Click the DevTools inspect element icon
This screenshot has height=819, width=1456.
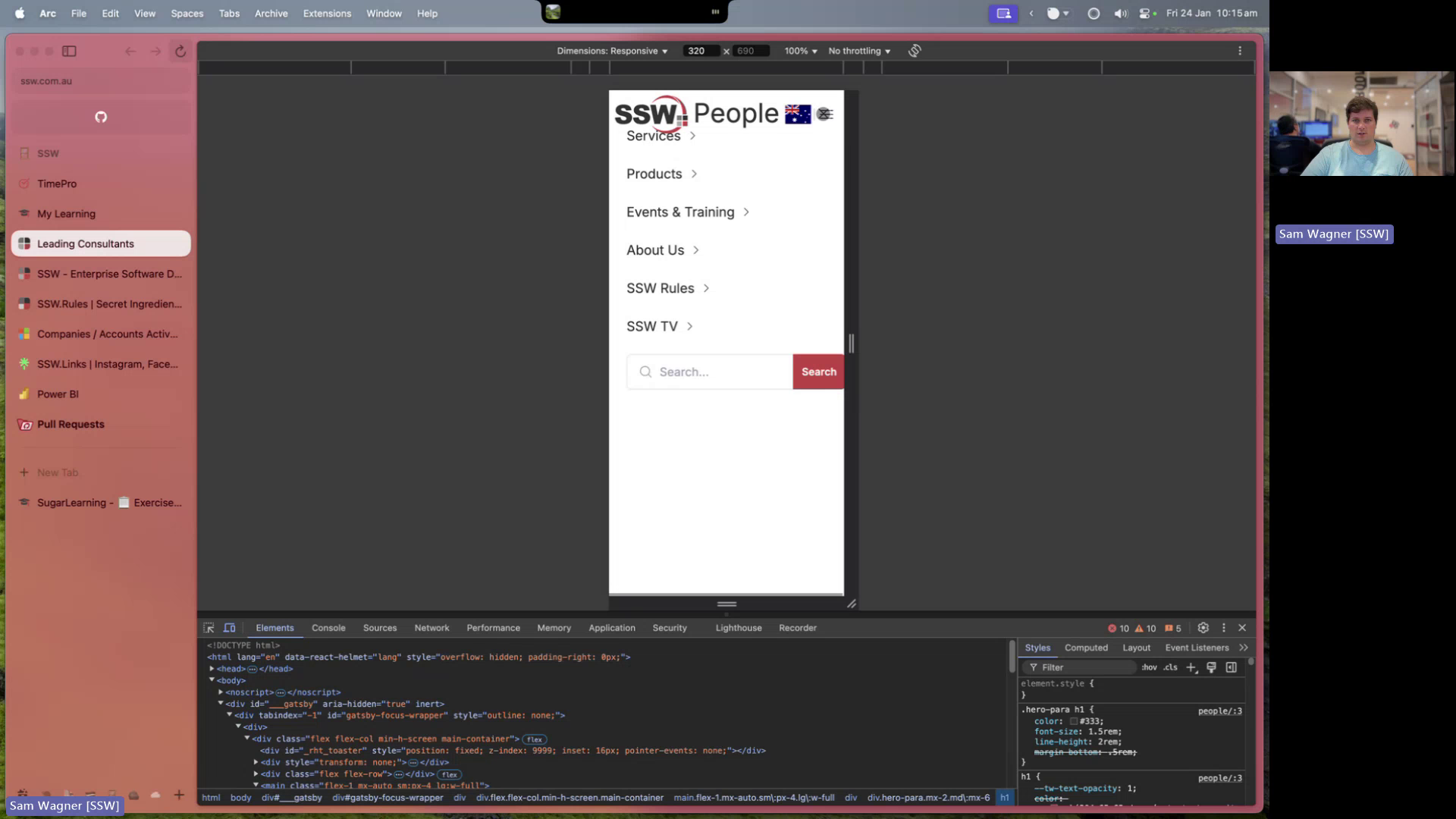coord(209,628)
